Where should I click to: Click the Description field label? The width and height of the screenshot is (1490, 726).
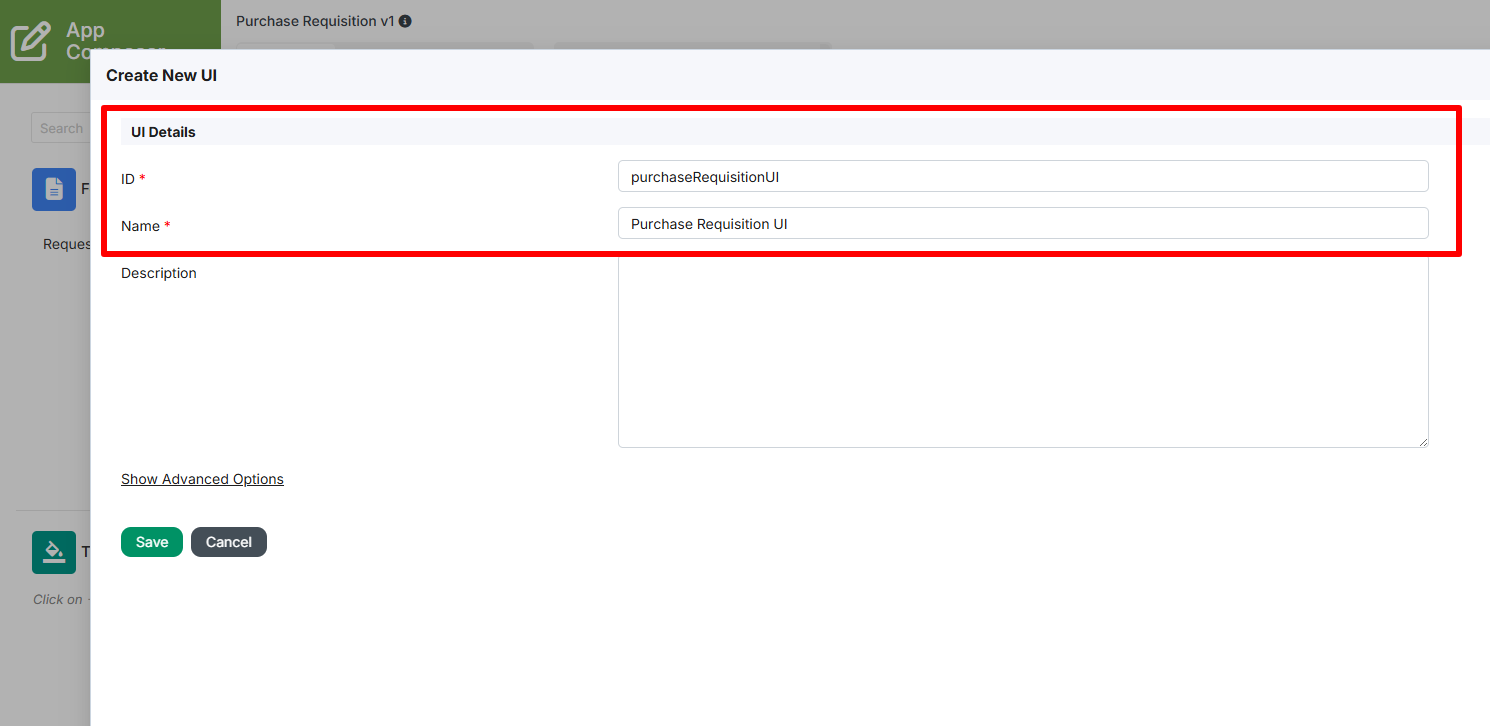click(x=159, y=273)
